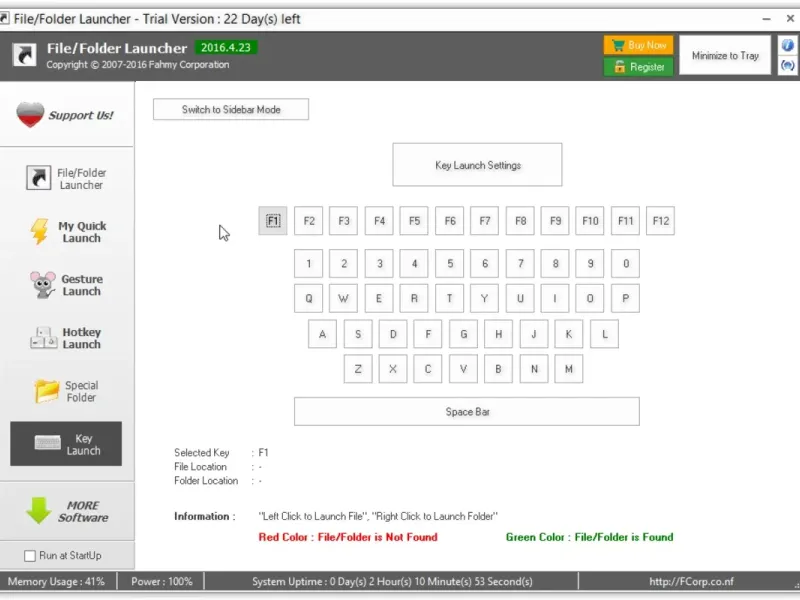Click the MORE Software green arrow
This screenshot has width=800, height=600.
pos(38,510)
